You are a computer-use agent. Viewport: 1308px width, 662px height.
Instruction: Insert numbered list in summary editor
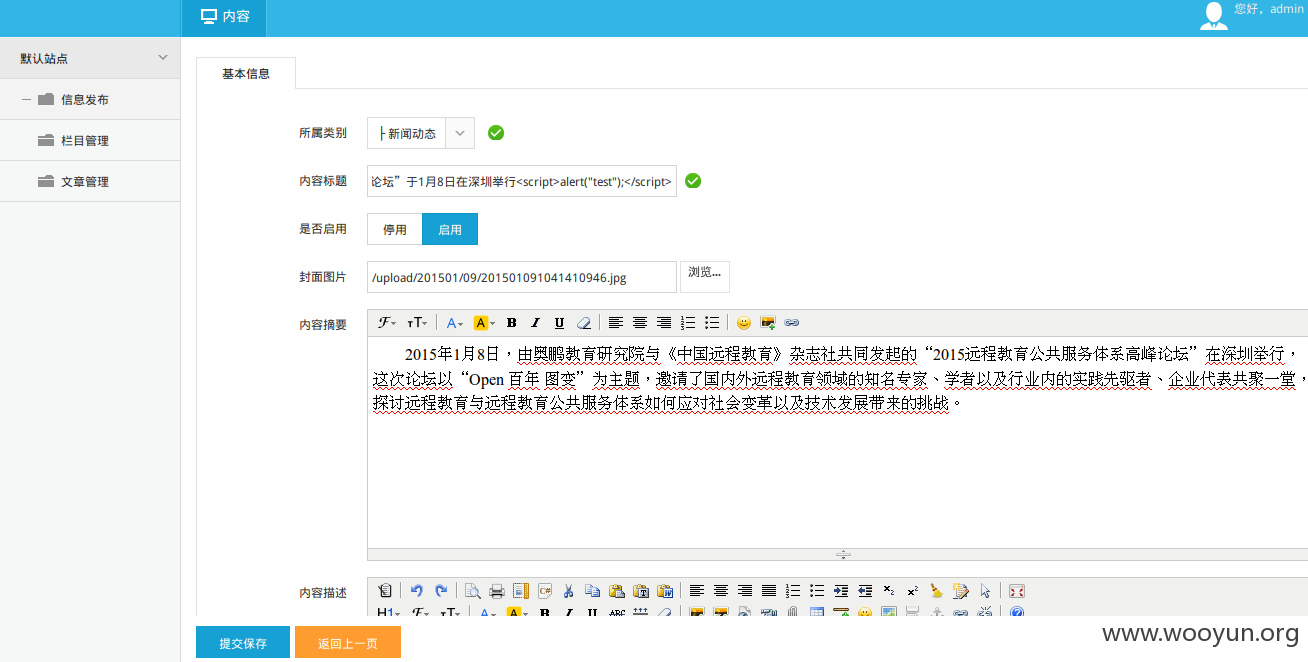(688, 323)
